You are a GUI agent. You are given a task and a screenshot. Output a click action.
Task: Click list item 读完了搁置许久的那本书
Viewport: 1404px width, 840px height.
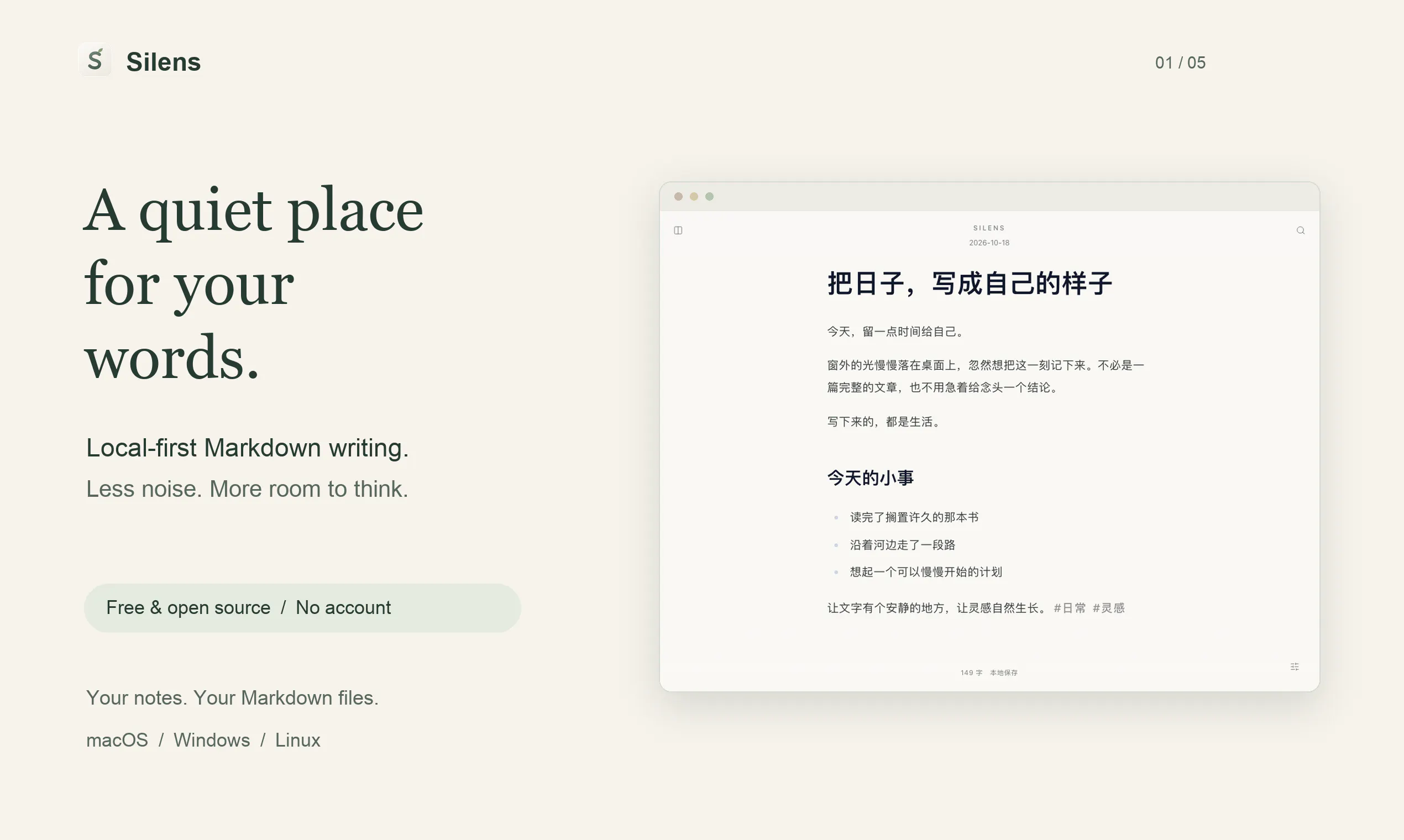click(914, 517)
